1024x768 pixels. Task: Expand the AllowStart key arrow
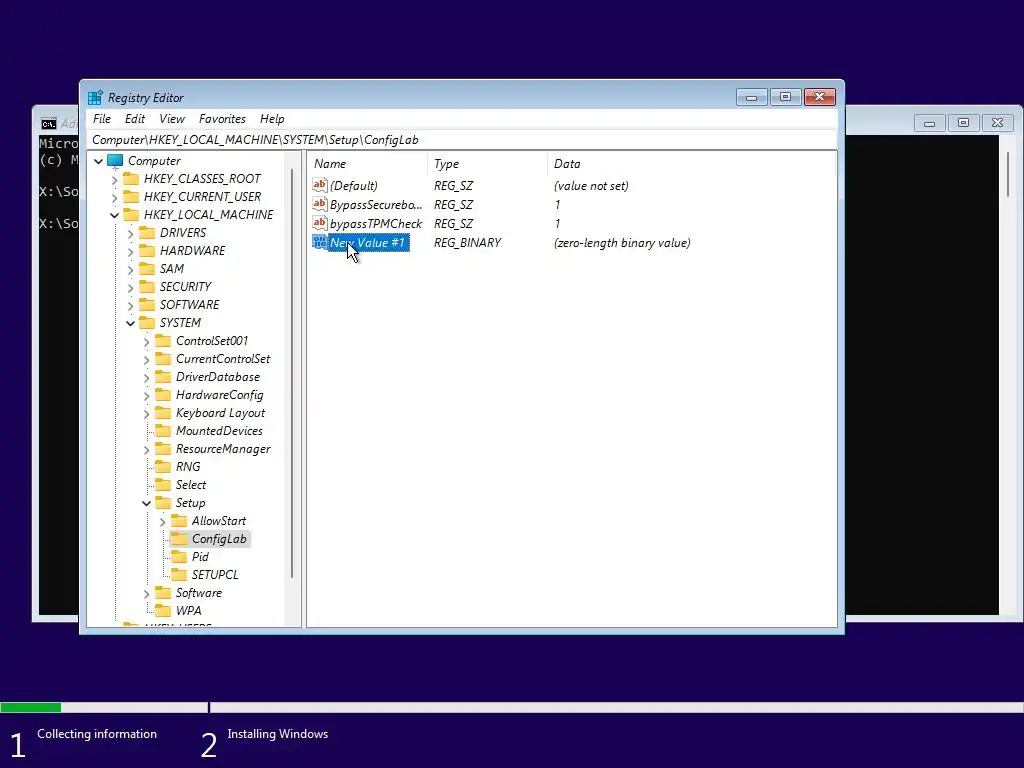[x=162, y=522]
